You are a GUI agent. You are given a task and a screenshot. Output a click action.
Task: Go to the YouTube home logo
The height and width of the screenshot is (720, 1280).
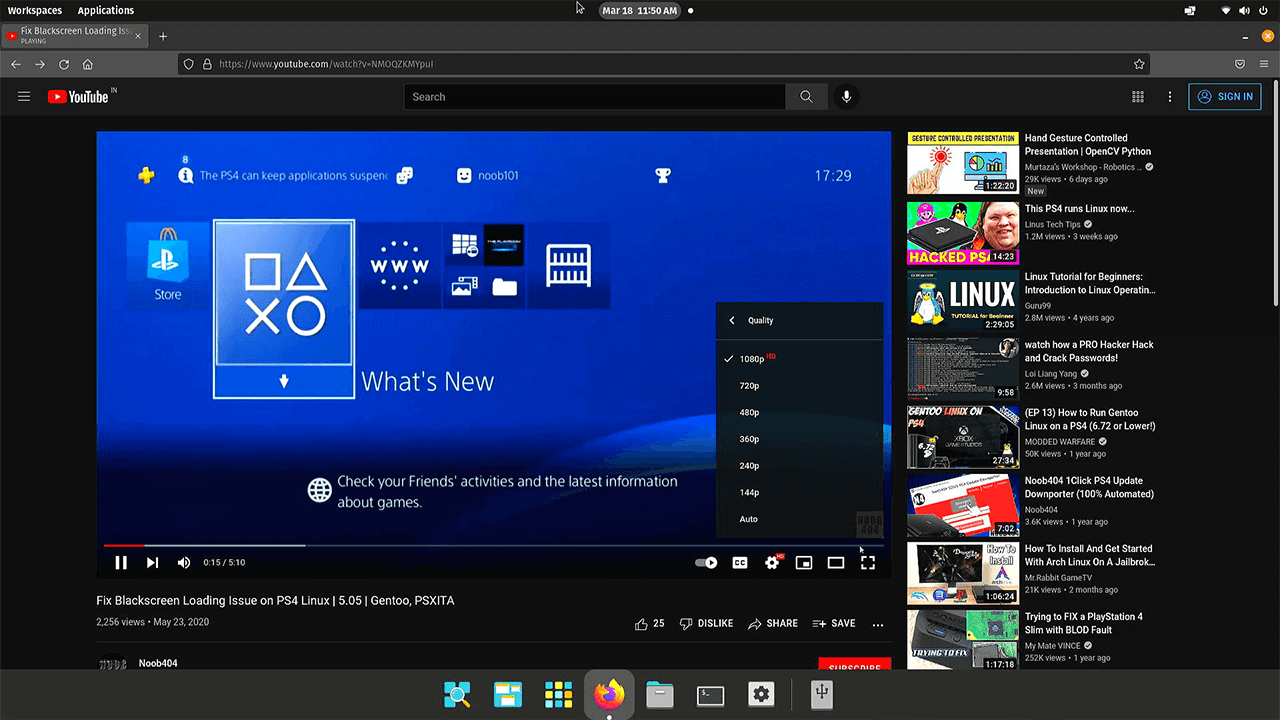click(78, 97)
